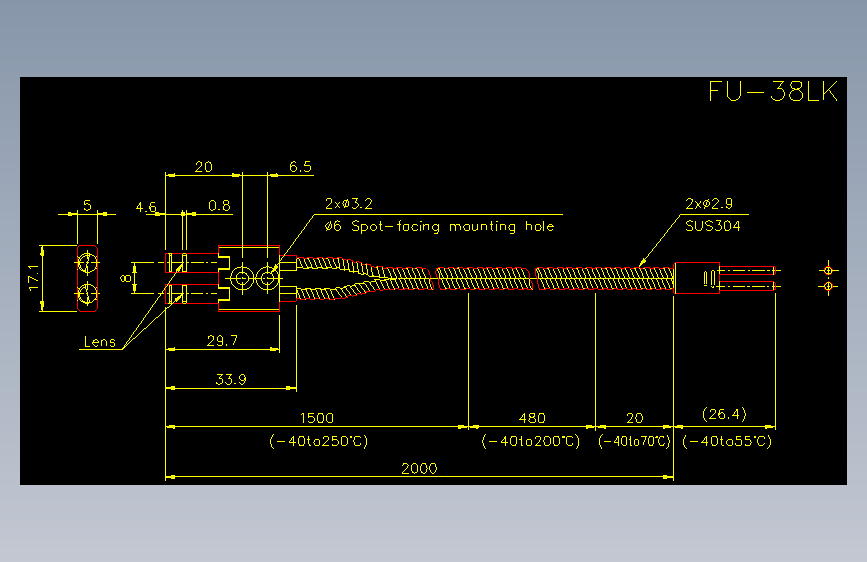The width and height of the screenshot is (867, 562).
Task: Click the 20 dimension above sensor head
Action: click(203, 167)
